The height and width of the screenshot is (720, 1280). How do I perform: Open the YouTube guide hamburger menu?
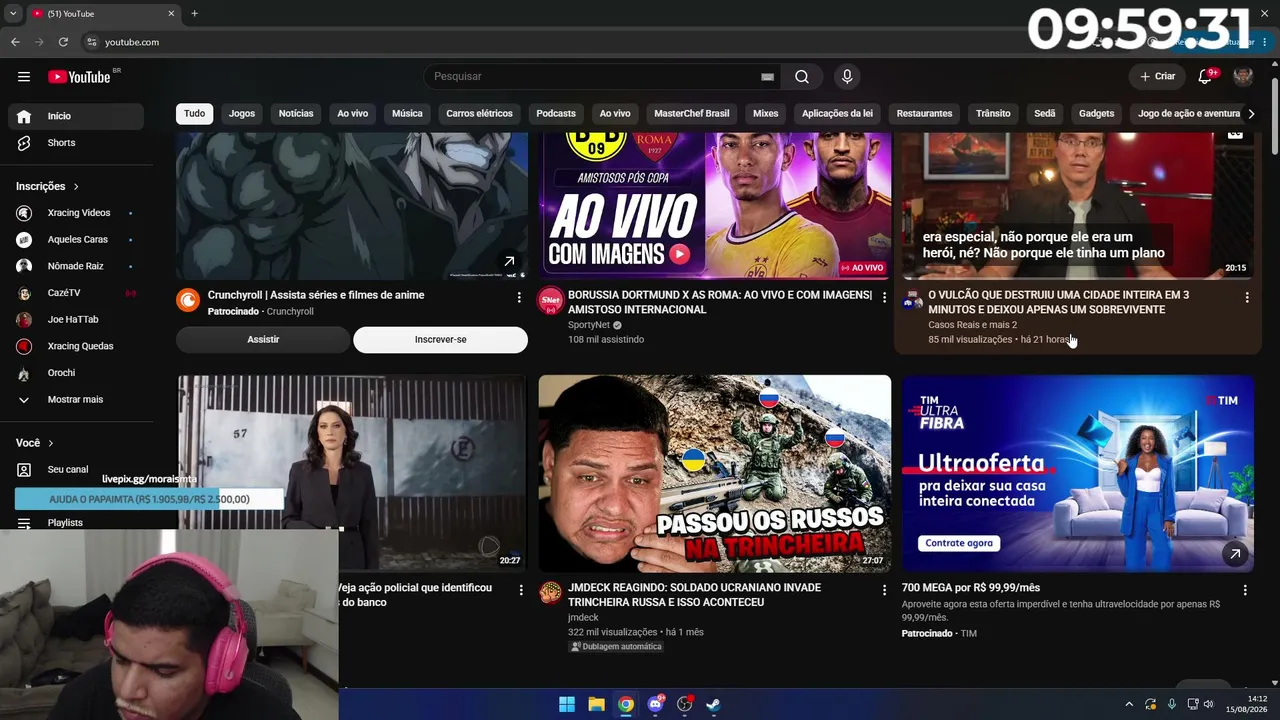[x=24, y=77]
